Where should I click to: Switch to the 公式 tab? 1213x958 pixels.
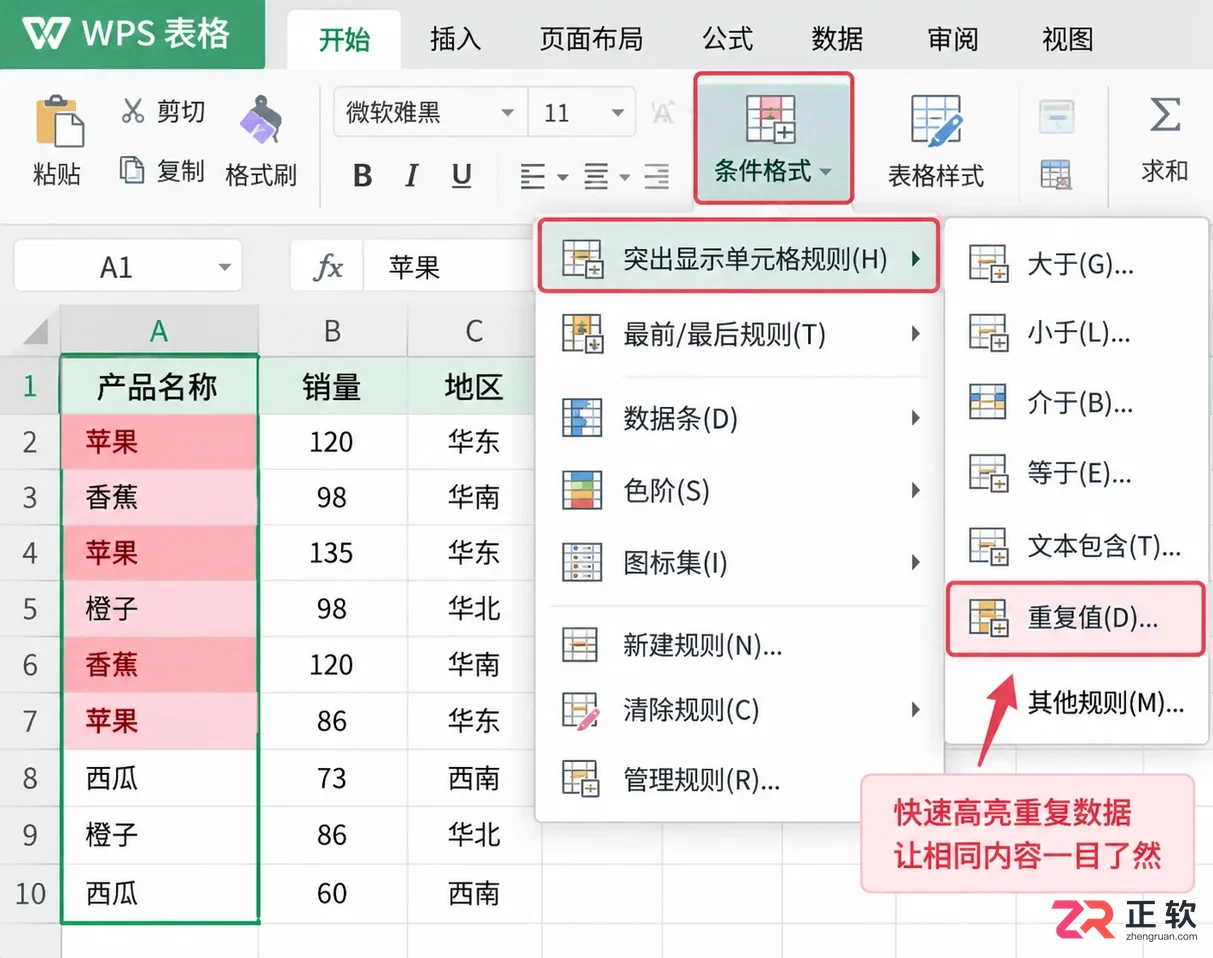click(727, 39)
